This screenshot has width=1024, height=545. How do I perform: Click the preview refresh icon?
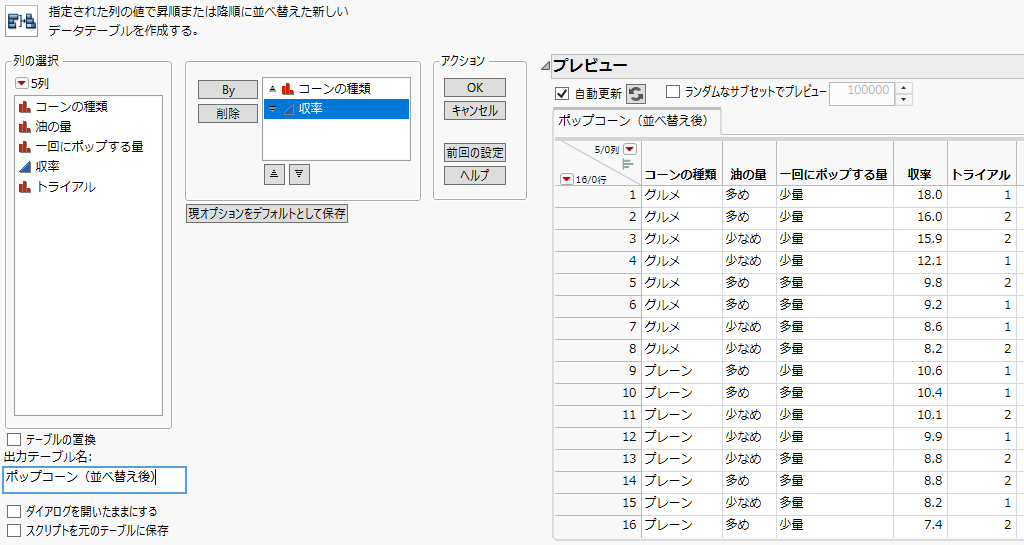point(636,93)
